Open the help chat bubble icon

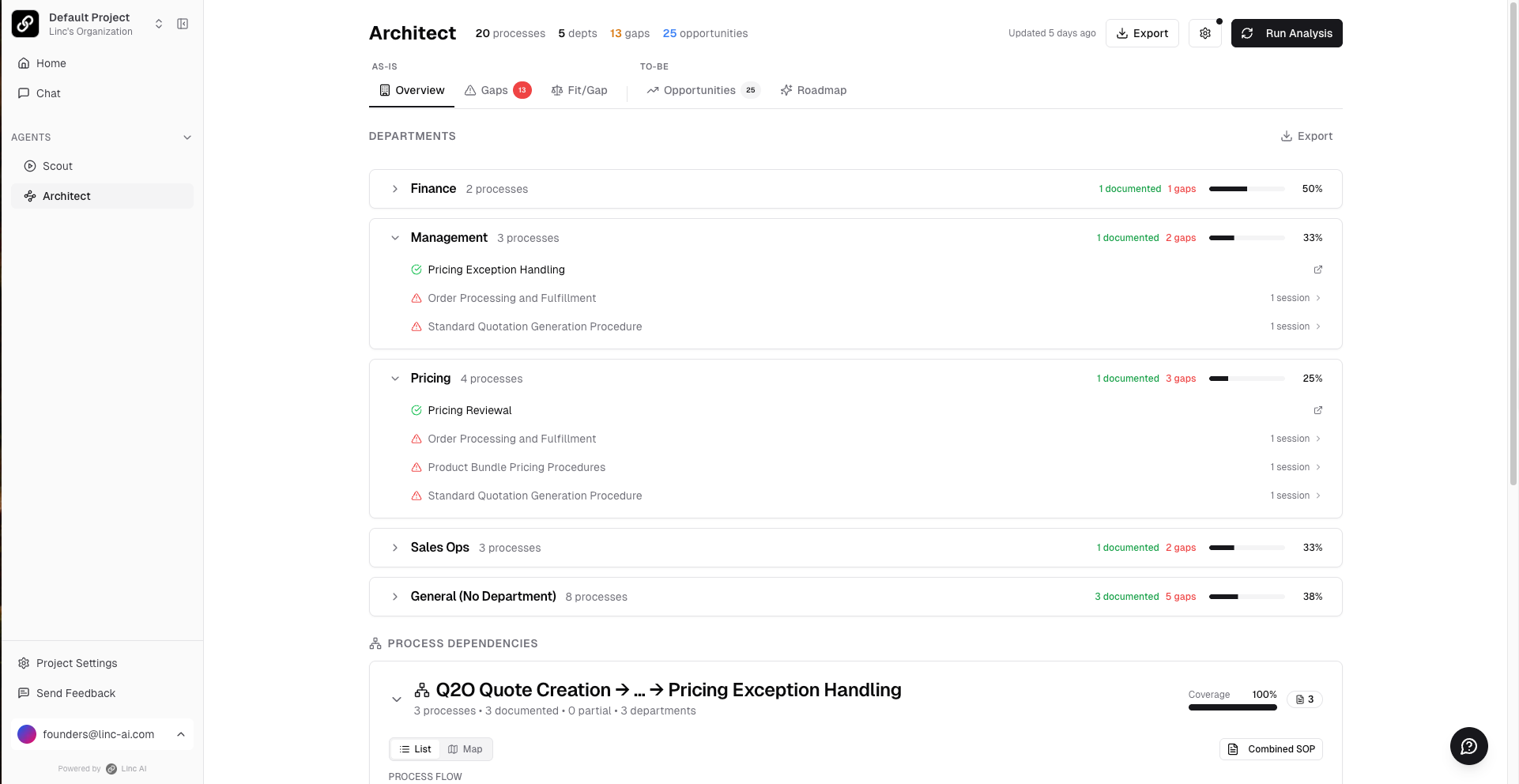pos(1468,746)
